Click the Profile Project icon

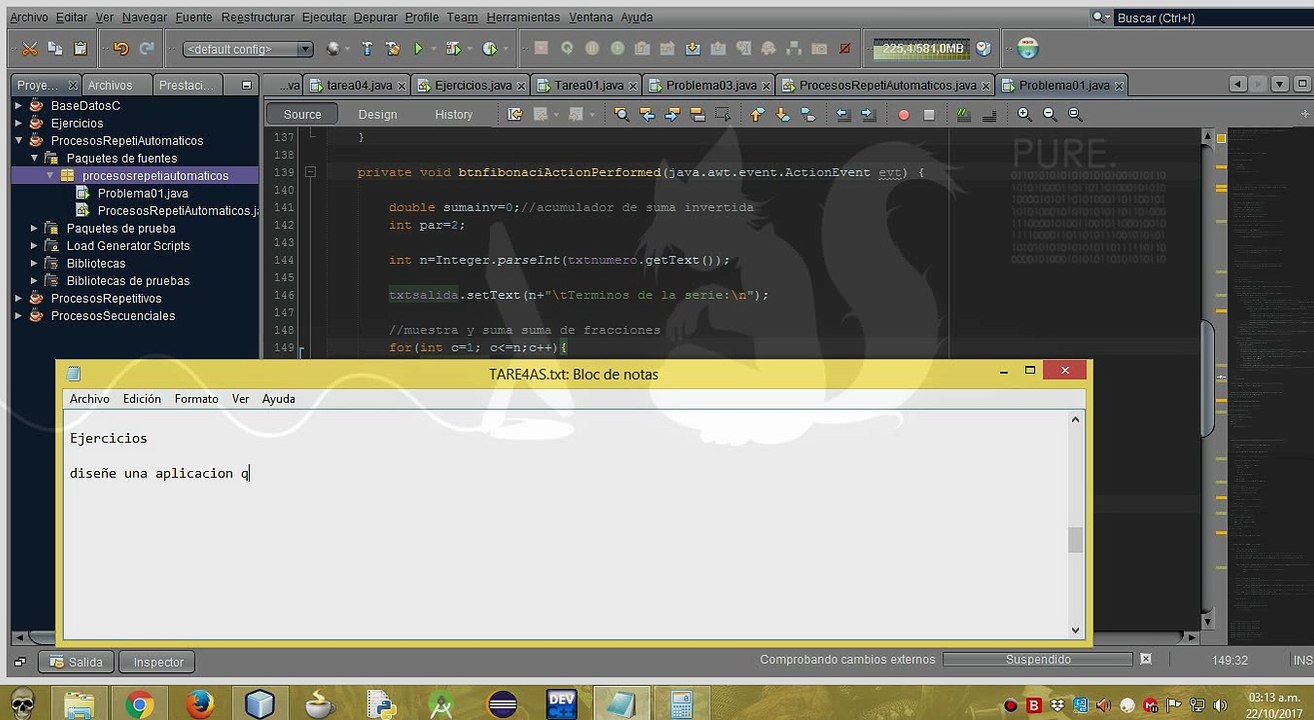click(489, 48)
